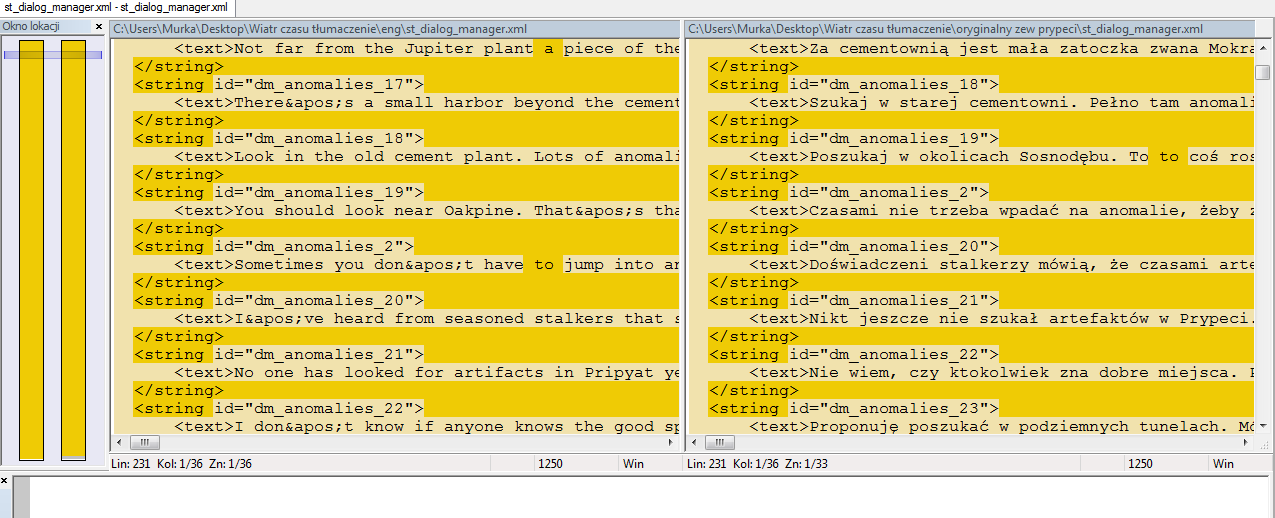
Task: Click right pane codepage '1250' status cell
Action: click(x=1140, y=464)
